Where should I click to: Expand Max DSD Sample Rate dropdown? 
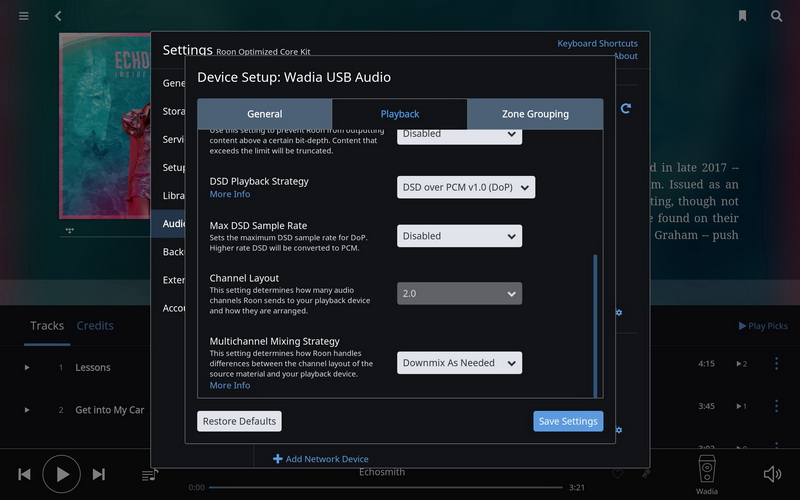(459, 236)
